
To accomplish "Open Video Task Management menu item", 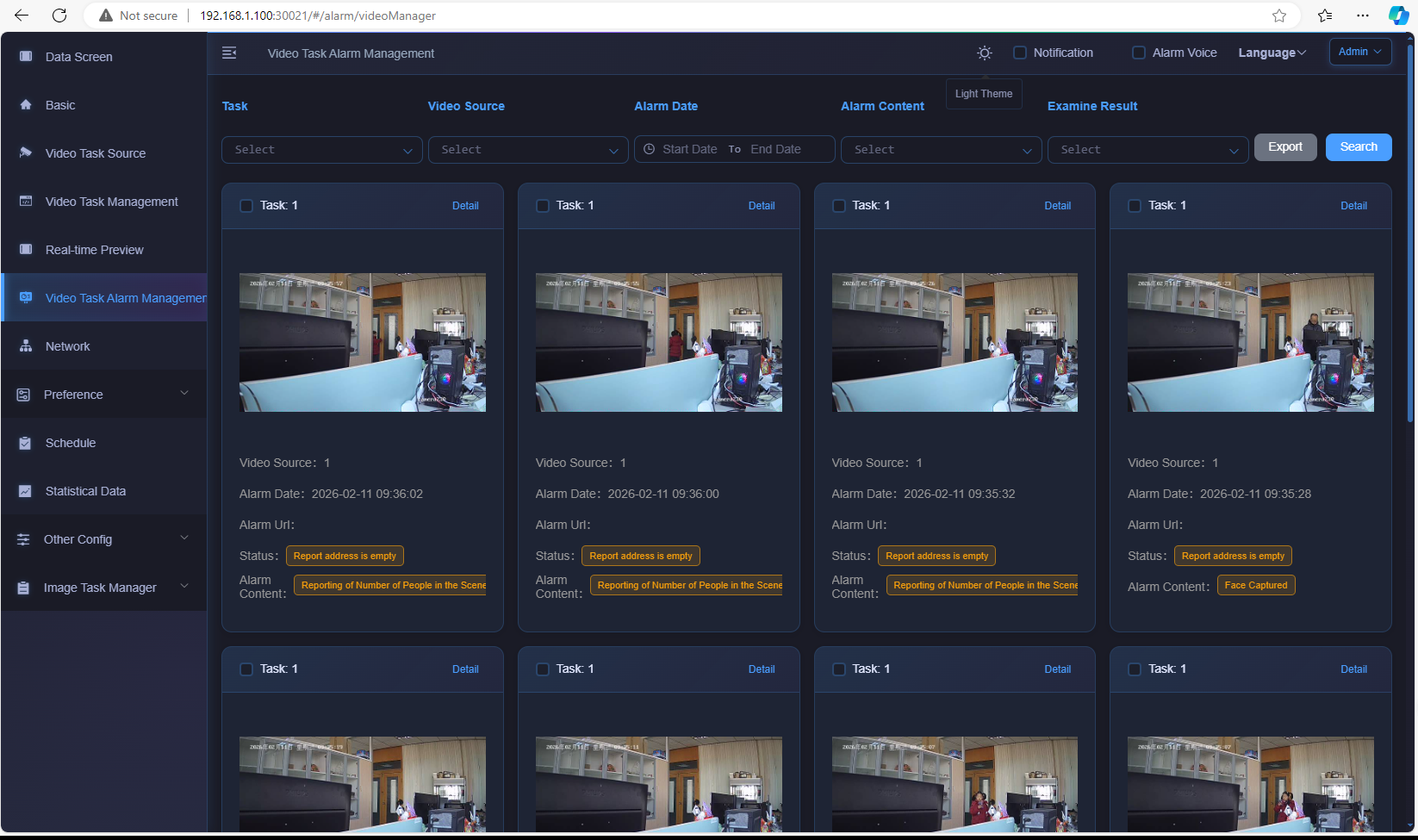I will (111, 202).
